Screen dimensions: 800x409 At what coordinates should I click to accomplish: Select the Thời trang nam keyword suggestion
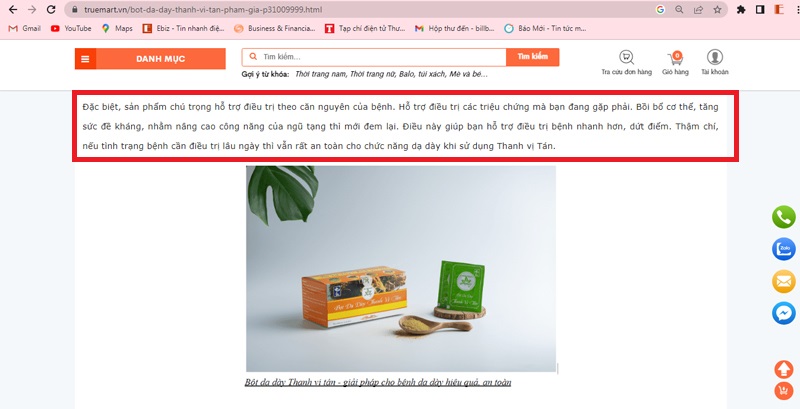(321, 74)
